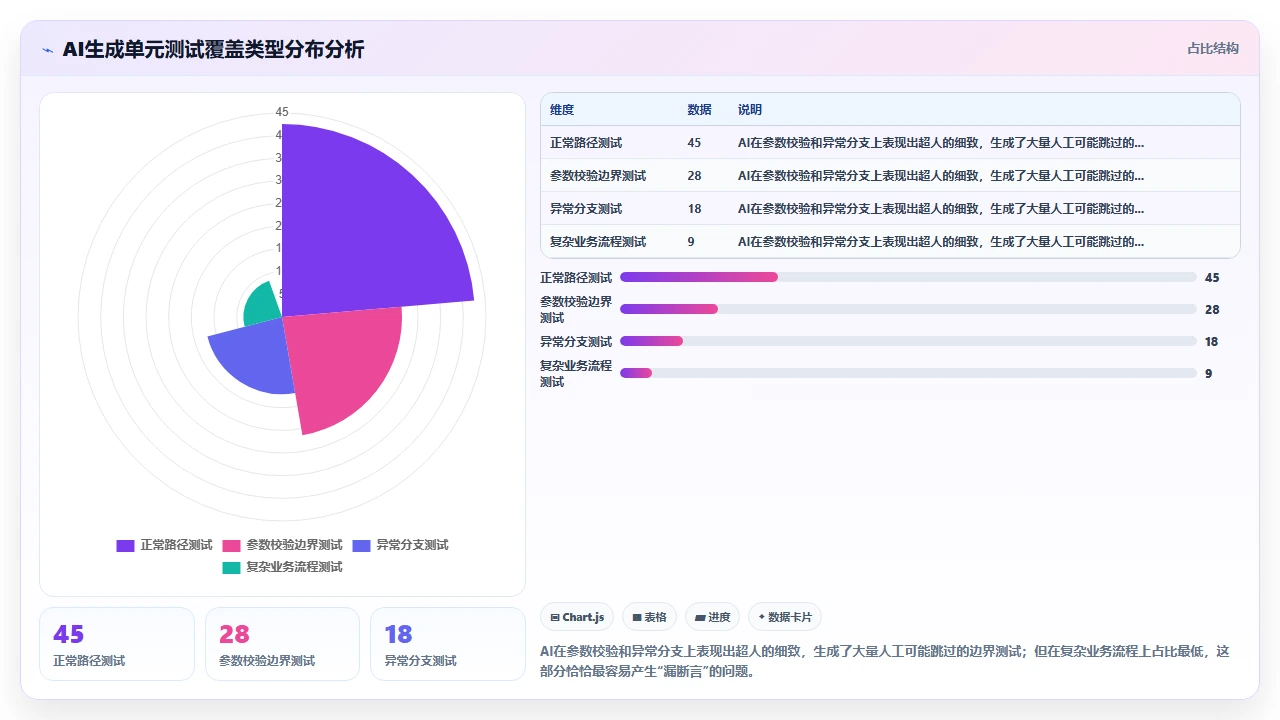Screen dimensions: 1280x720
Task: Toggle the 异常分支测试 legend swatch
Action: [361, 545]
